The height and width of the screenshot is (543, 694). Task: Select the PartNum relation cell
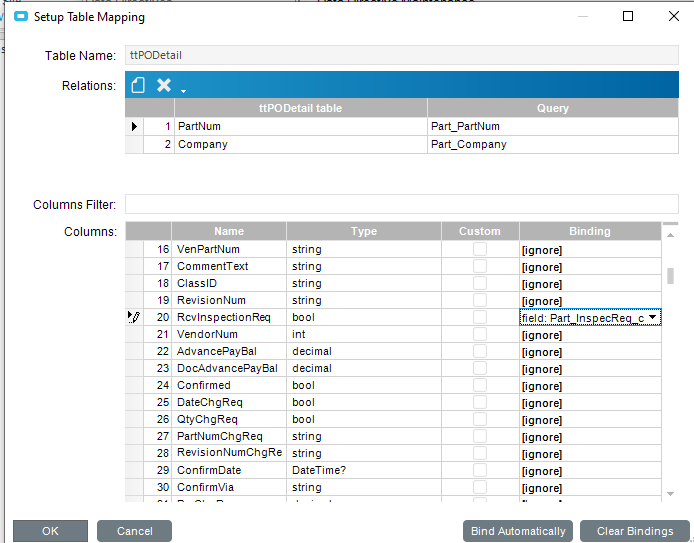click(301, 127)
